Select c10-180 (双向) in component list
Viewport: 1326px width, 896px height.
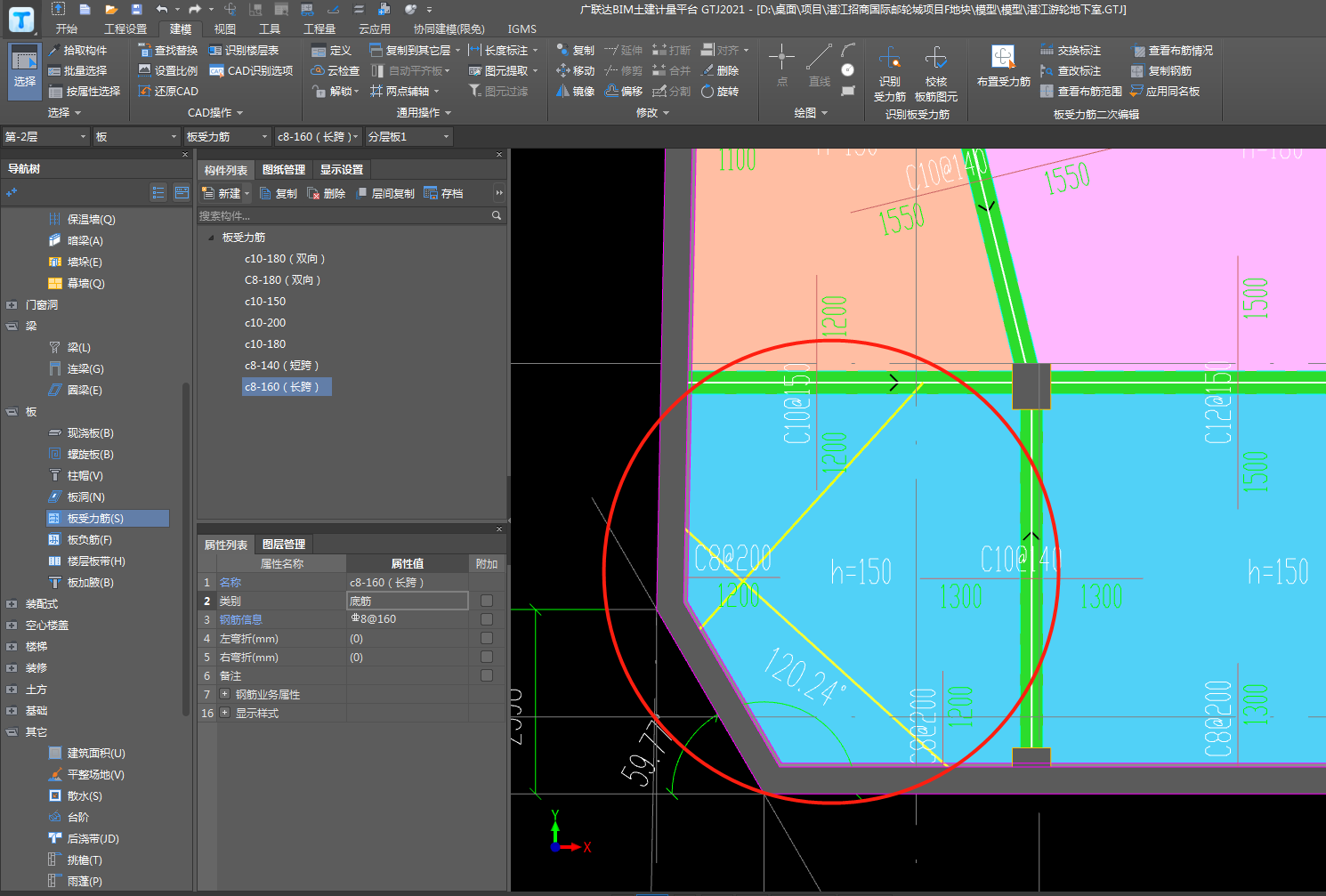(x=285, y=258)
